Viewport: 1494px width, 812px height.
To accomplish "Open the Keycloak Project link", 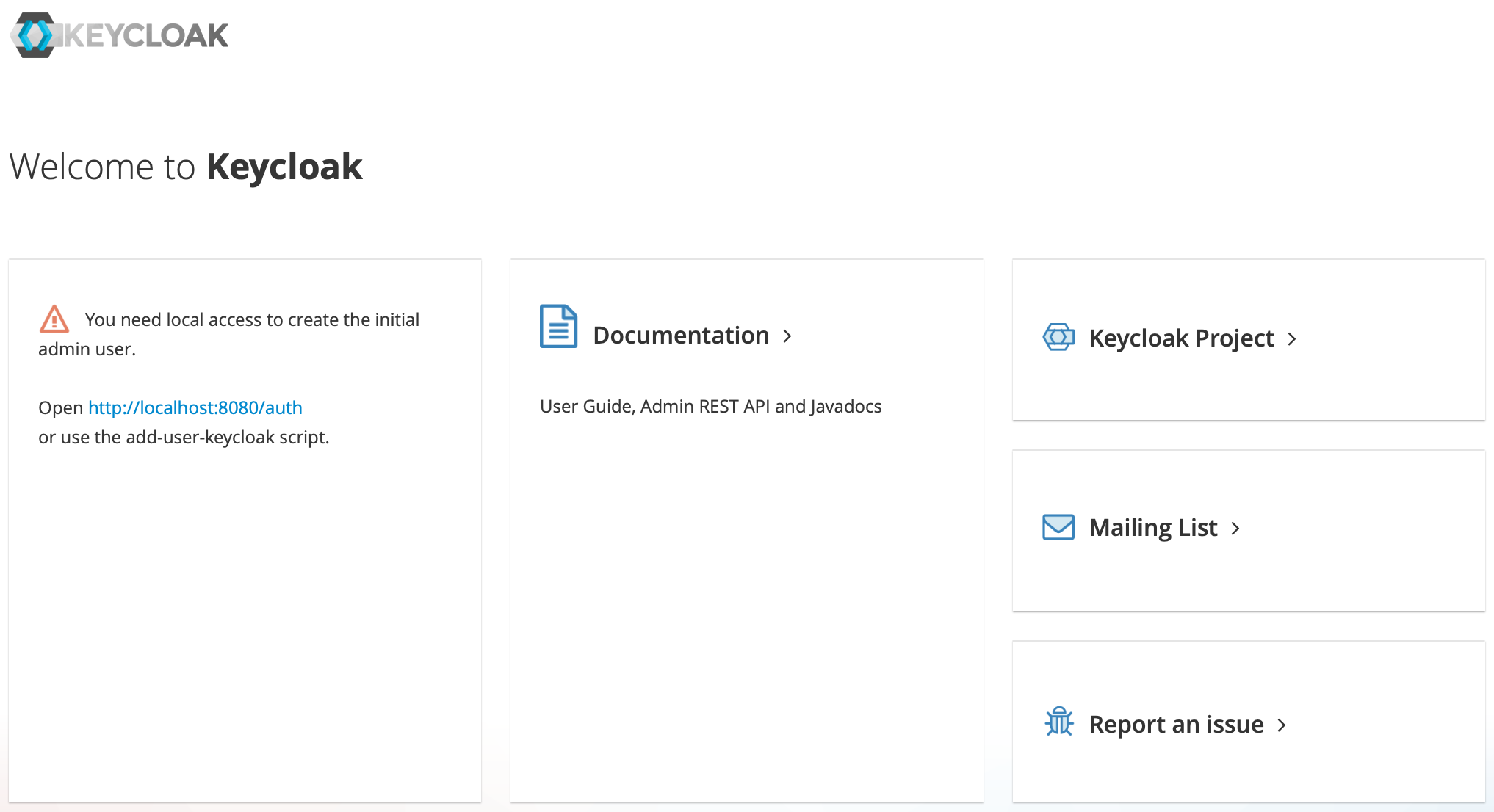I will pos(1181,338).
